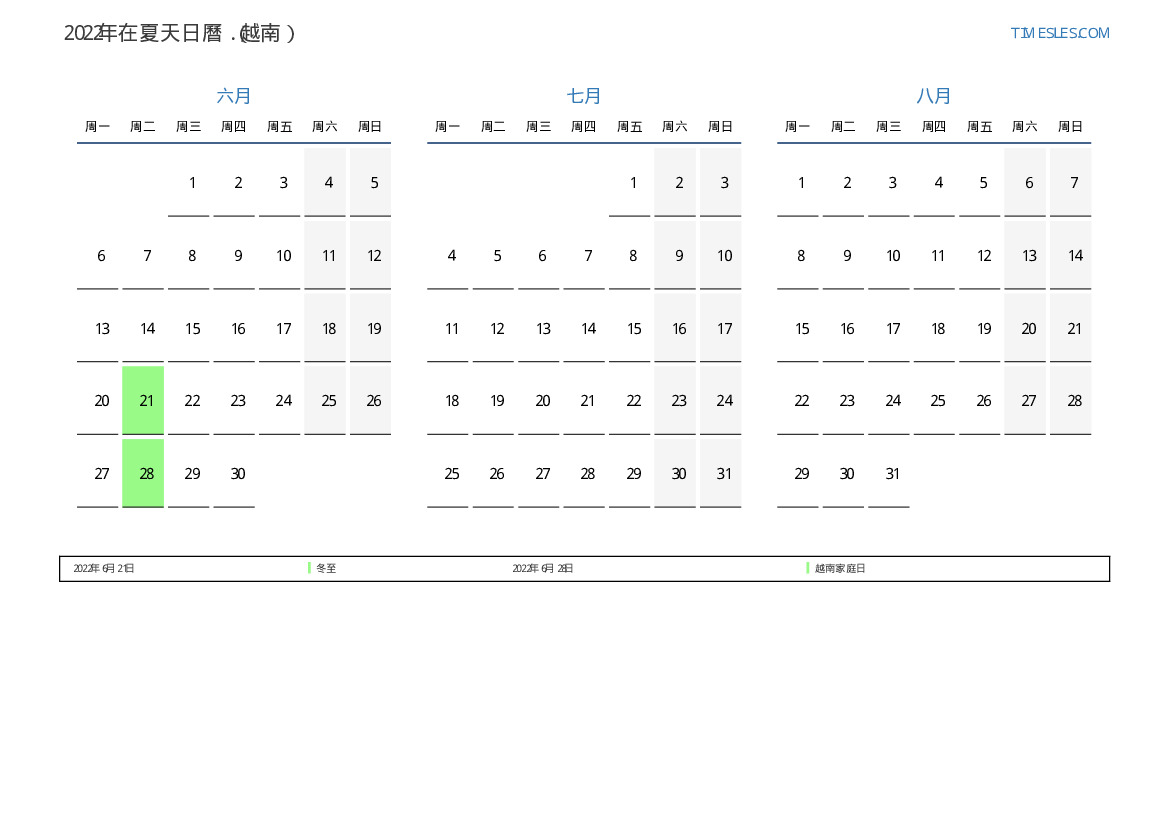Select August 31 on Wednesday
1169x827 pixels.
tap(889, 474)
